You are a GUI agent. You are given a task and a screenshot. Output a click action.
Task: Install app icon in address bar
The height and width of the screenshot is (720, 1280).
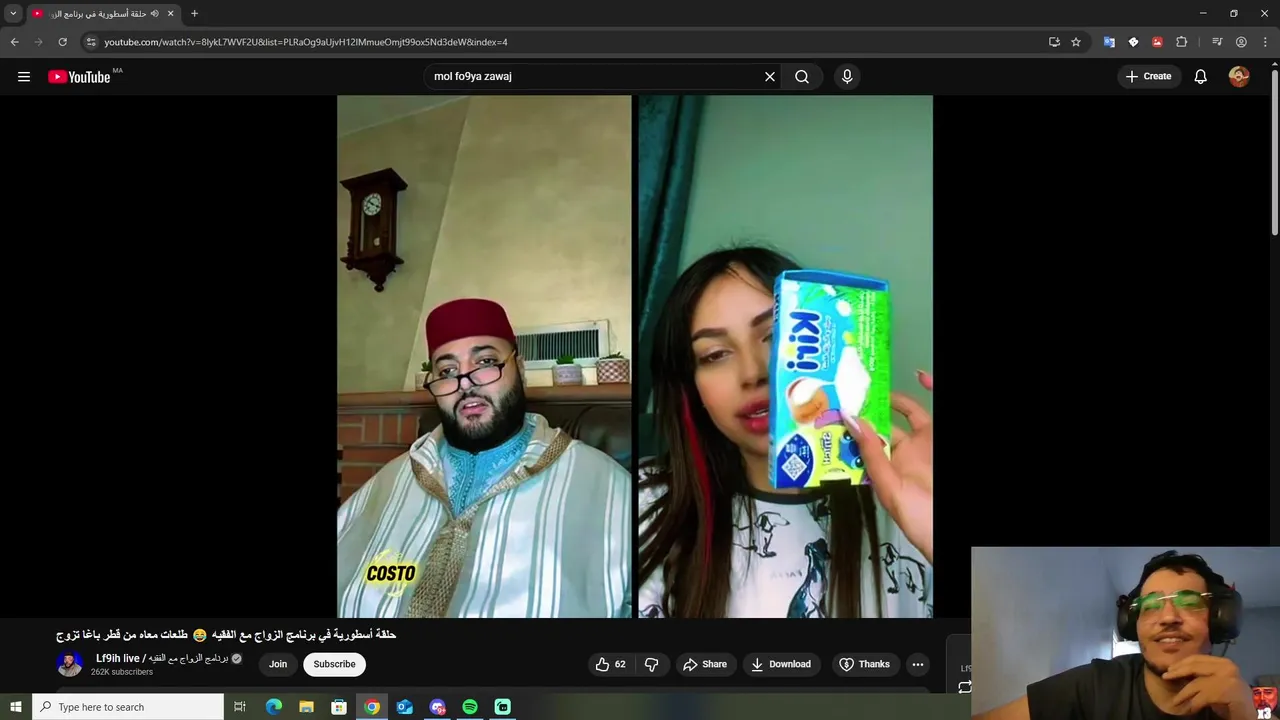point(1054,42)
